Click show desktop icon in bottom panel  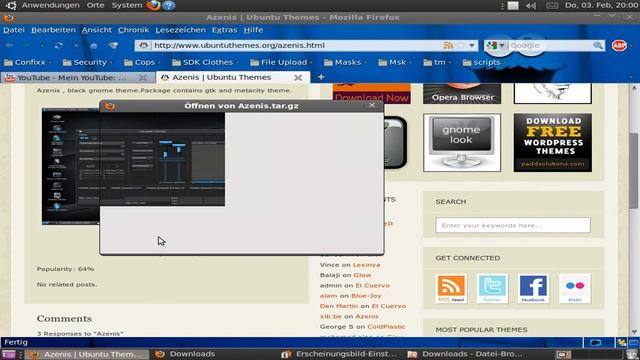point(8,354)
